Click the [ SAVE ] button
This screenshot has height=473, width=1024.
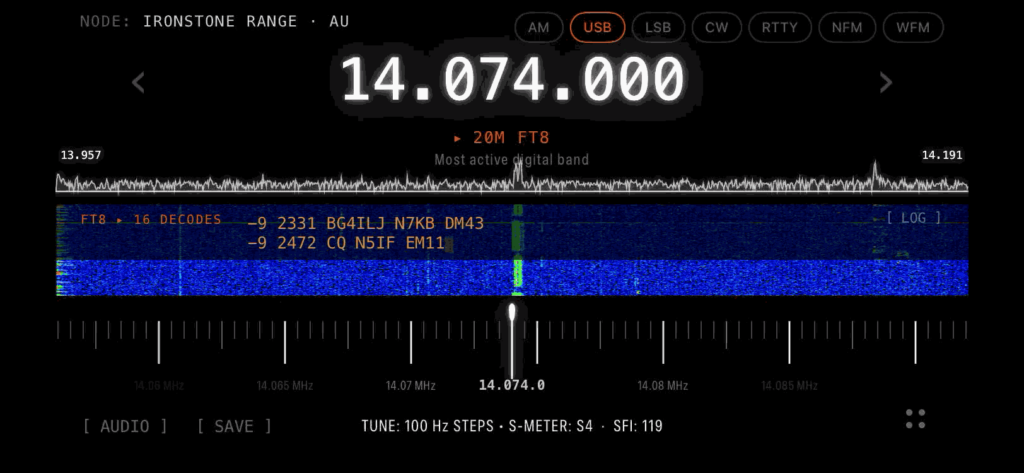(234, 427)
